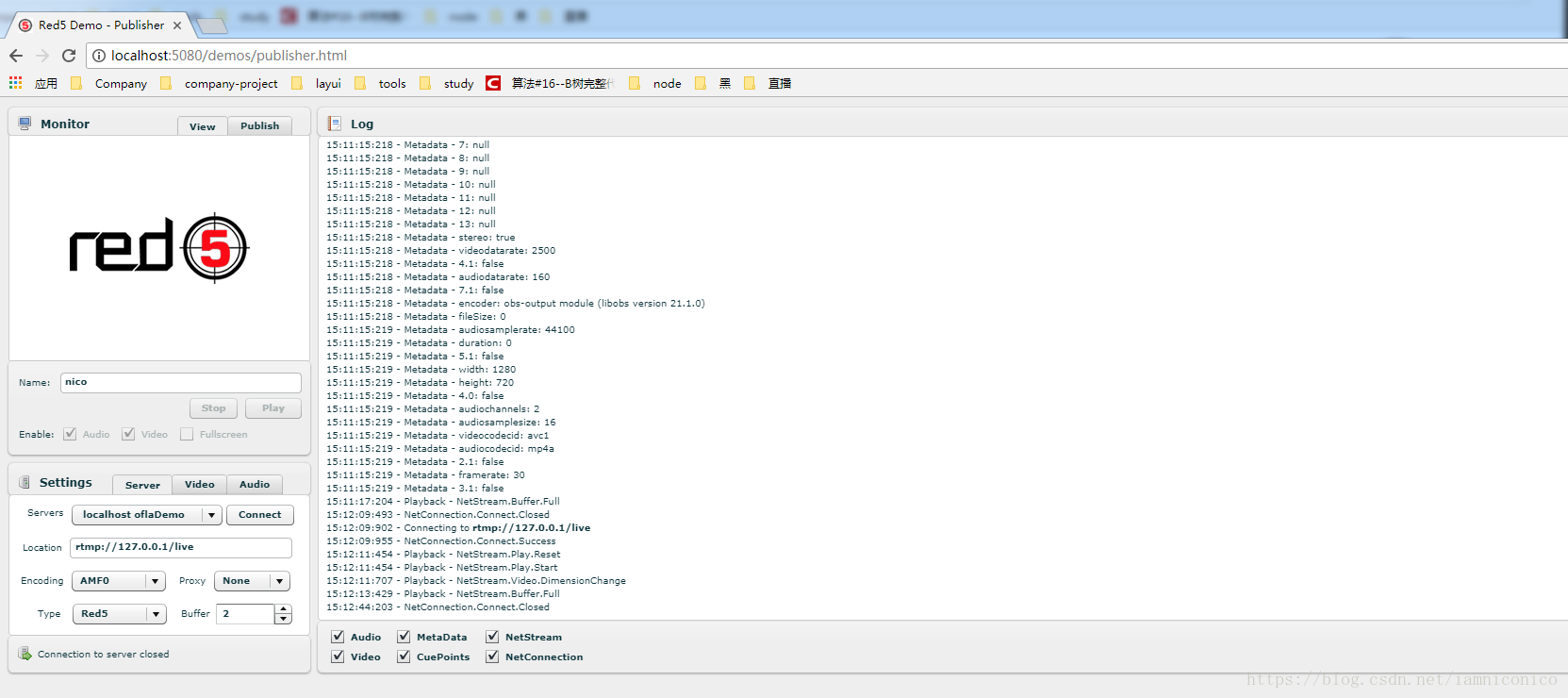
Task: Select the Settings Audio tab
Action: click(255, 484)
